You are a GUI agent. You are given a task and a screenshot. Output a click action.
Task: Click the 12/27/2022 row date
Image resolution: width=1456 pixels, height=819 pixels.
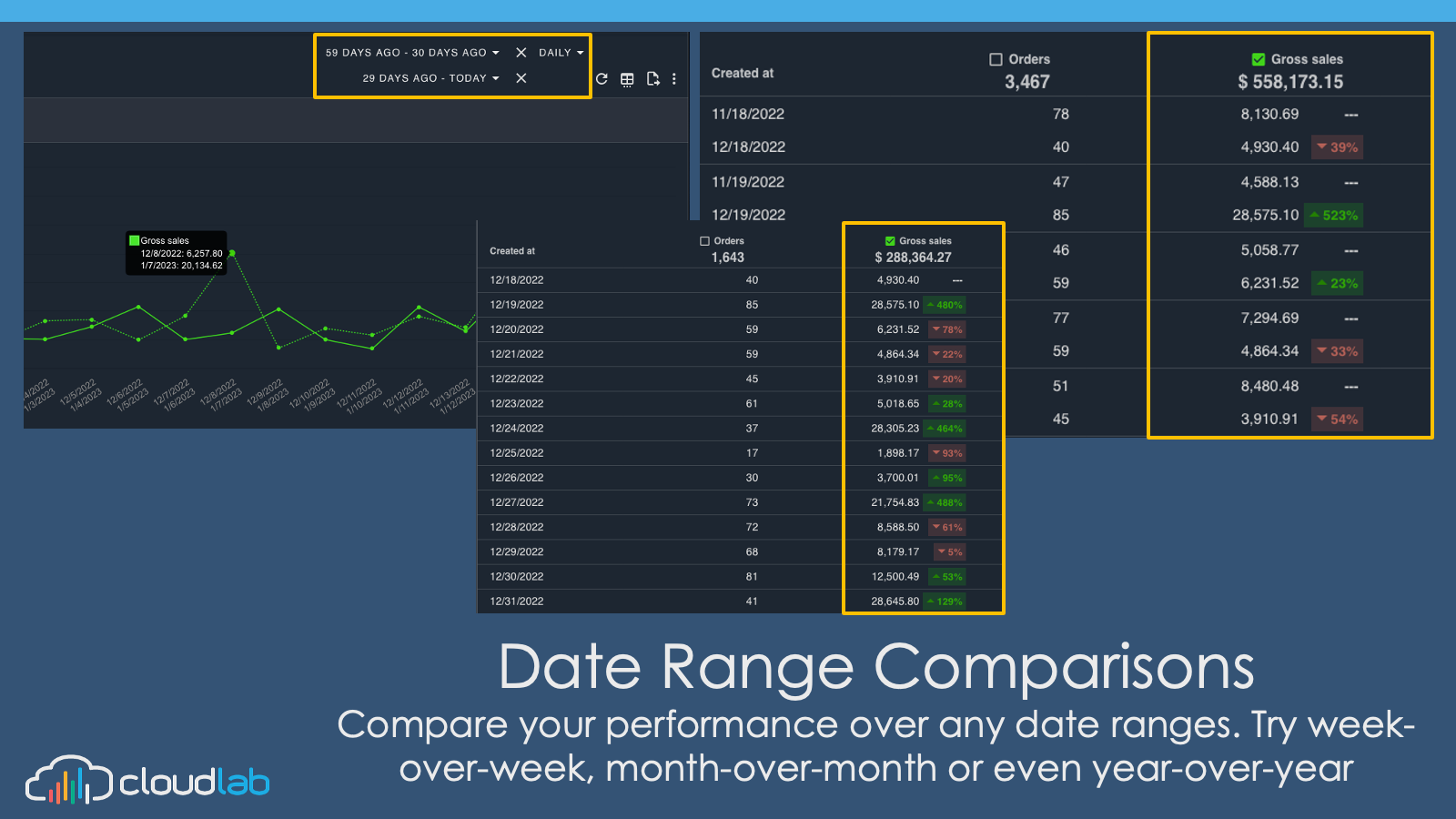pos(517,502)
